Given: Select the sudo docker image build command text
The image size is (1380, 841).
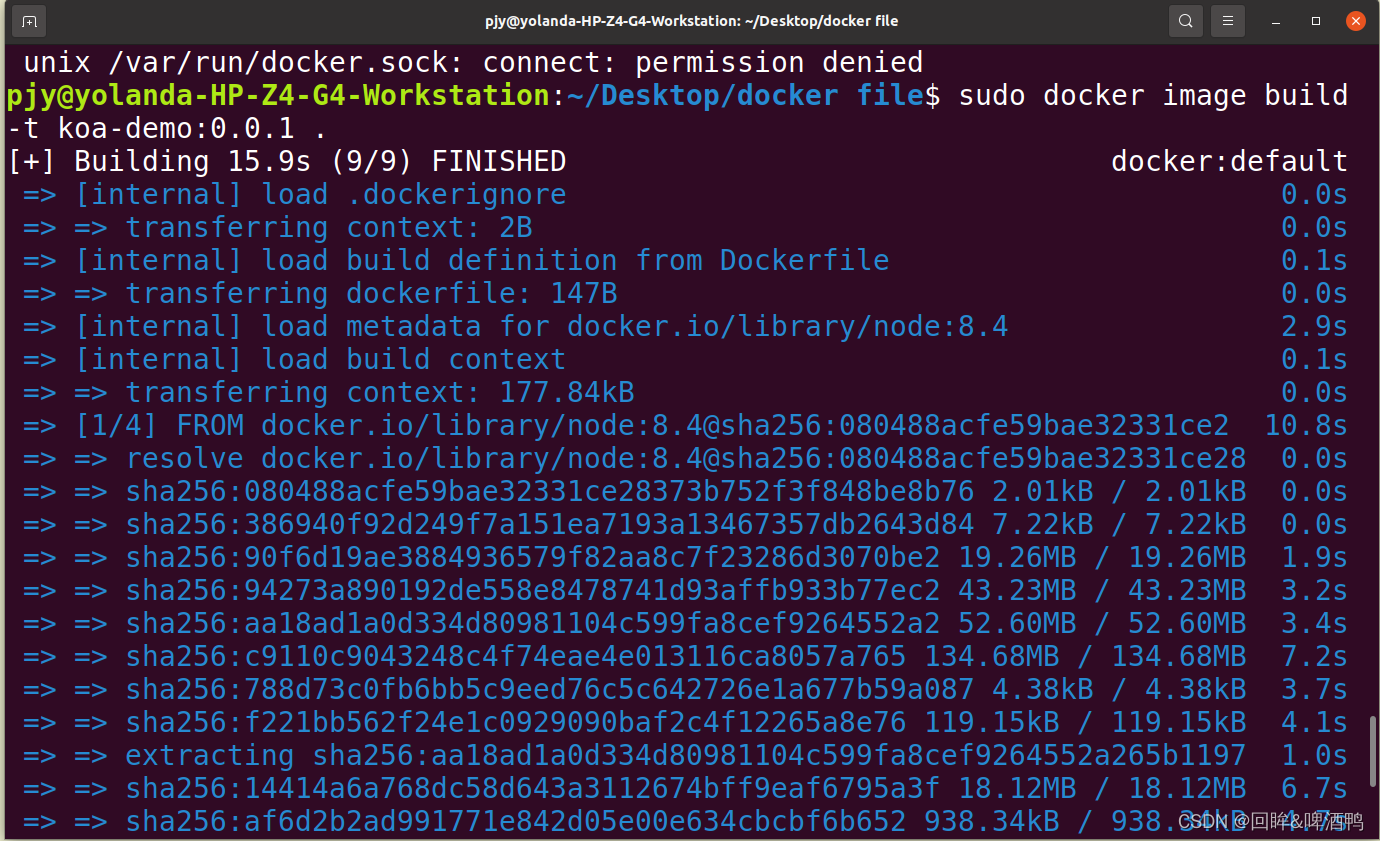Looking at the screenshot, I should click(1150, 95).
